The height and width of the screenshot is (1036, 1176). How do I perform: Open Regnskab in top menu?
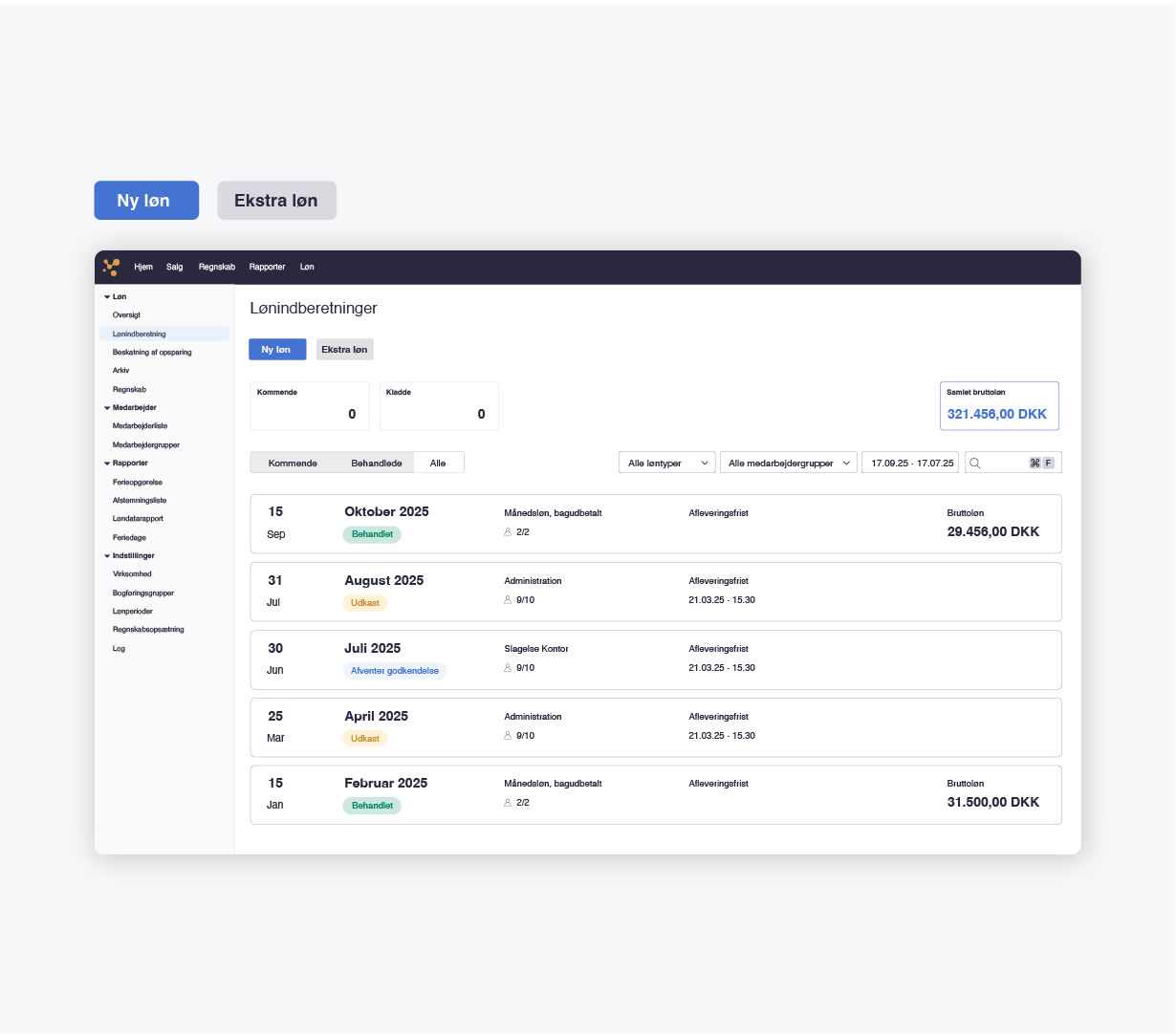pyautogui.click(x=217, y=268)
